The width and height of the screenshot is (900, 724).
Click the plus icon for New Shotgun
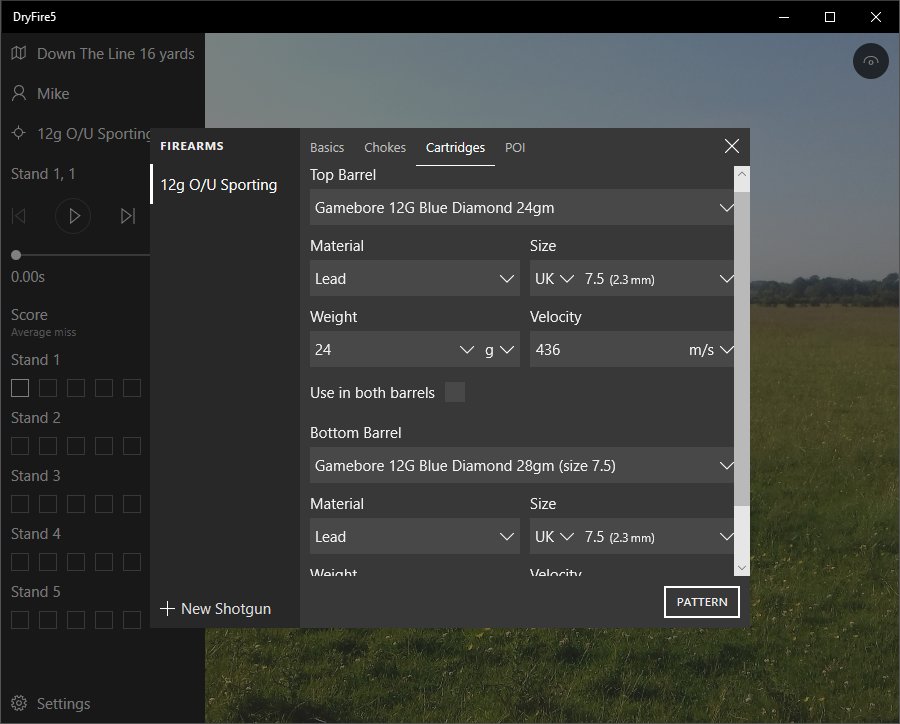click(x=167, y=608)
